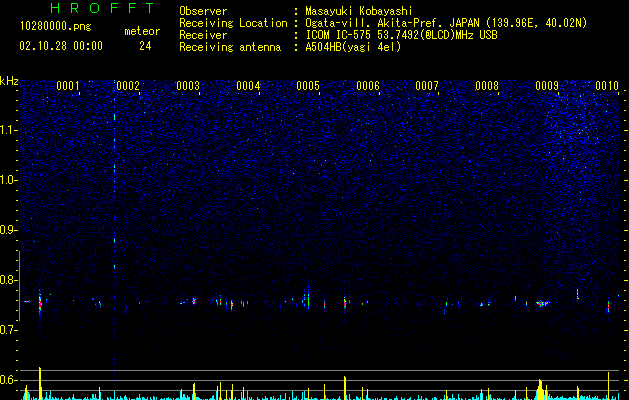Click time marker 0005
This screenshot has width=629, height=400.
(308, 85)
